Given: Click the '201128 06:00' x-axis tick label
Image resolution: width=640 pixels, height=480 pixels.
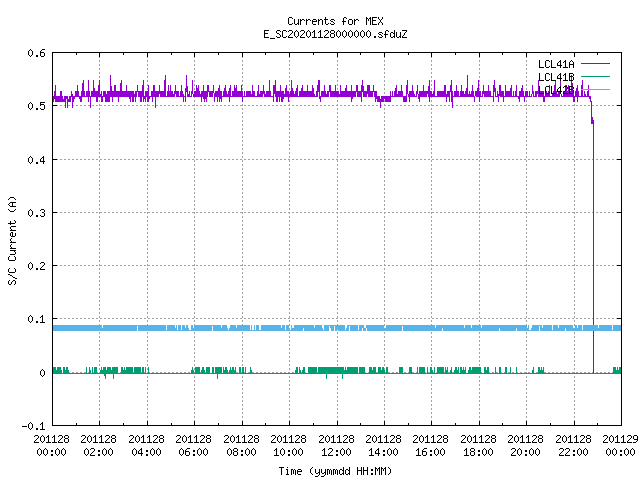Looking at the screenshot, I should [x=194, y=446].
